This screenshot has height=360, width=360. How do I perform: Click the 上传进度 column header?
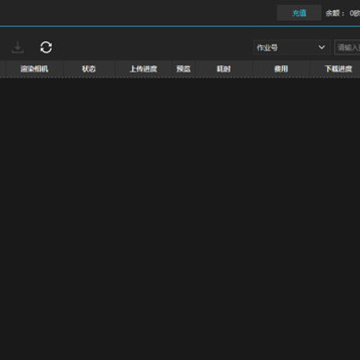click(143, 69)
